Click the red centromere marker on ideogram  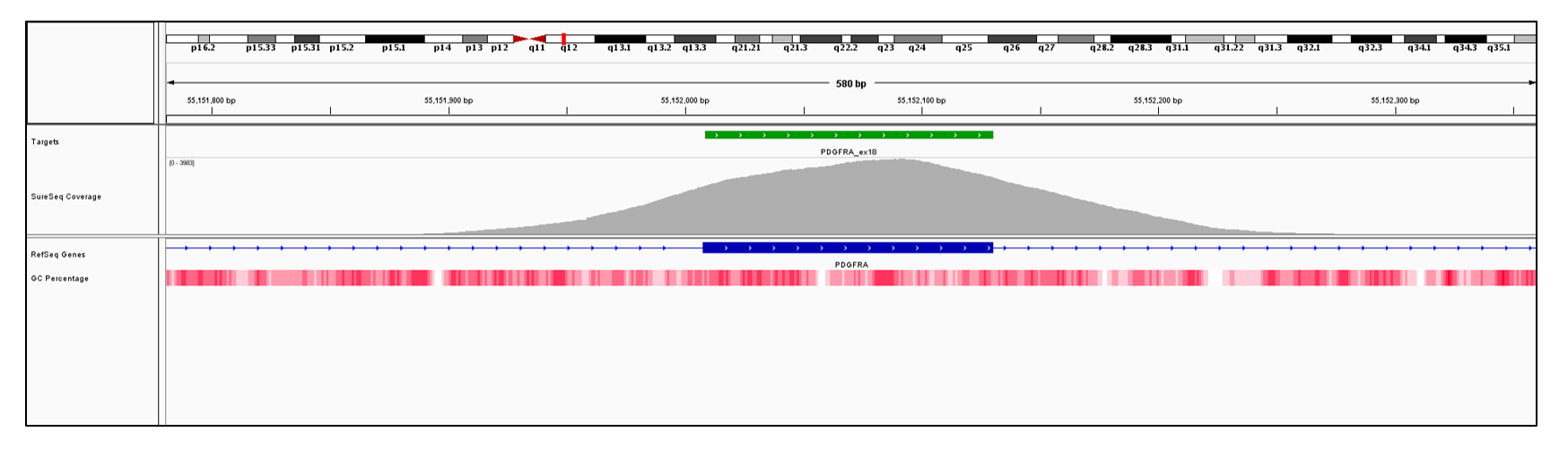pyautogui.click(x=529, y=39)
